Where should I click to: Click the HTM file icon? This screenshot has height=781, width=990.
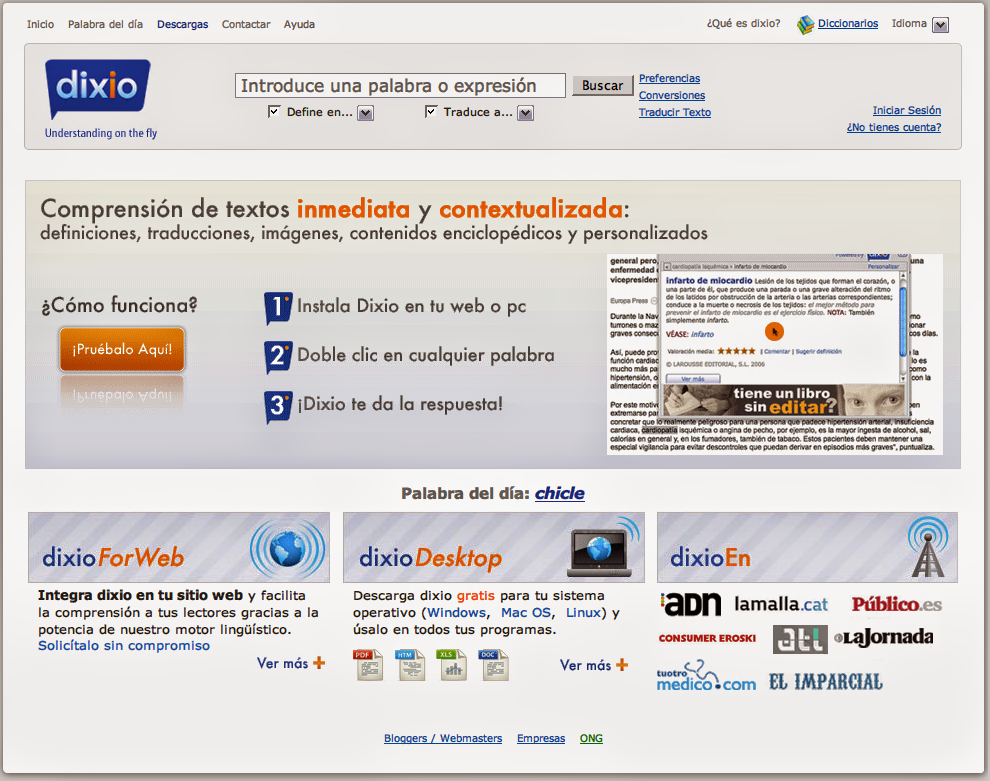pos(410,665)
